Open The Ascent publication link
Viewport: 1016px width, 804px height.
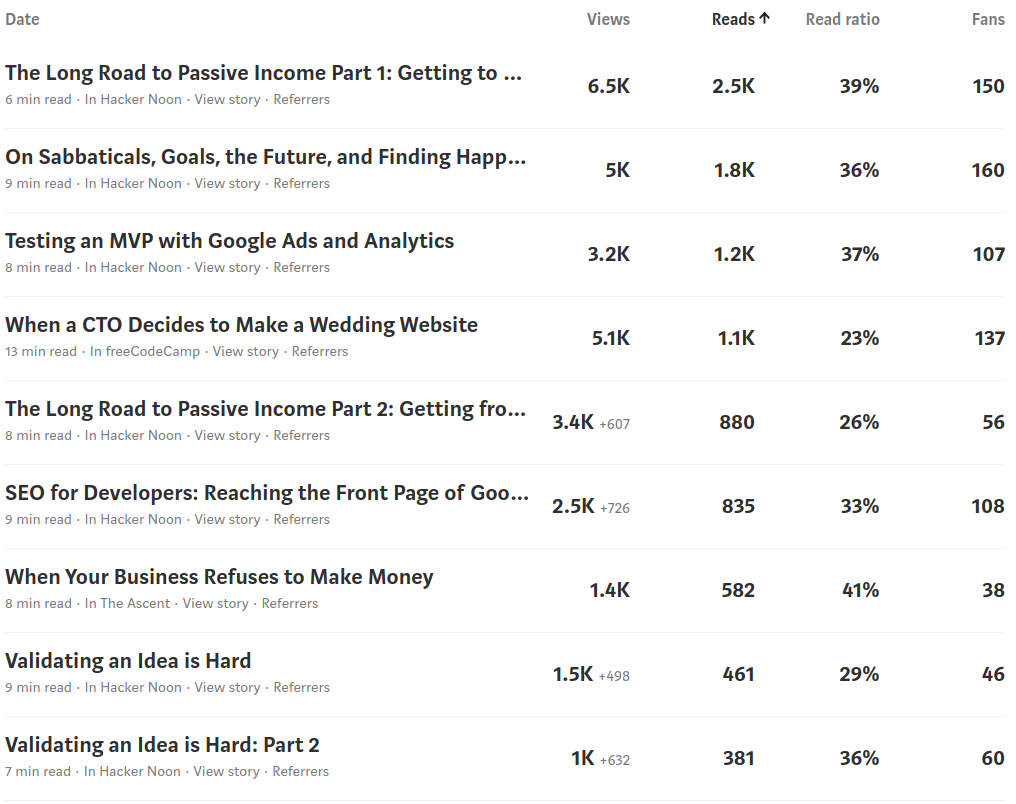[135, 603]
